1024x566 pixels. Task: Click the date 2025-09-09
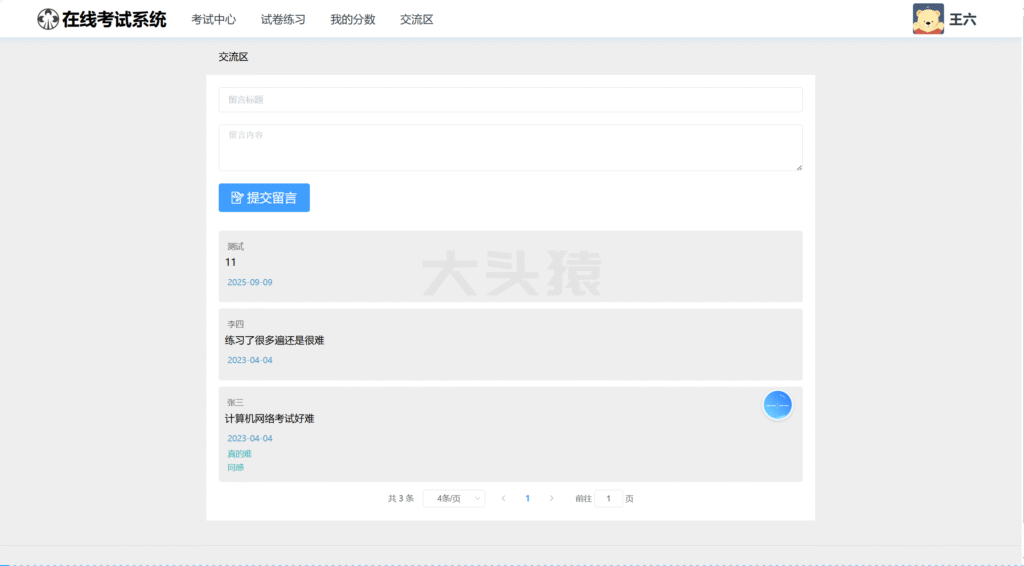click(249, 282)
